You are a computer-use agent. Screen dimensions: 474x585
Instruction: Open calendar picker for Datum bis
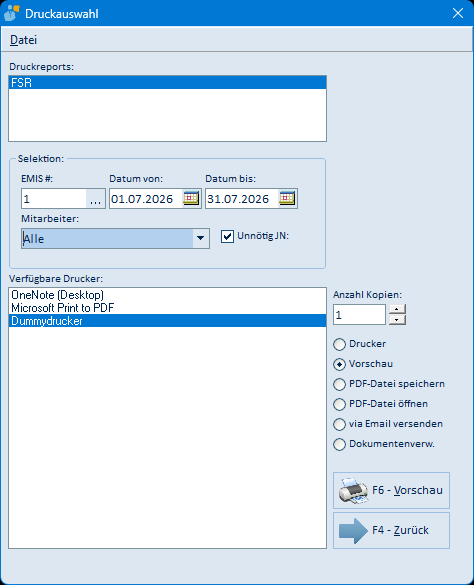pos(287,198)
